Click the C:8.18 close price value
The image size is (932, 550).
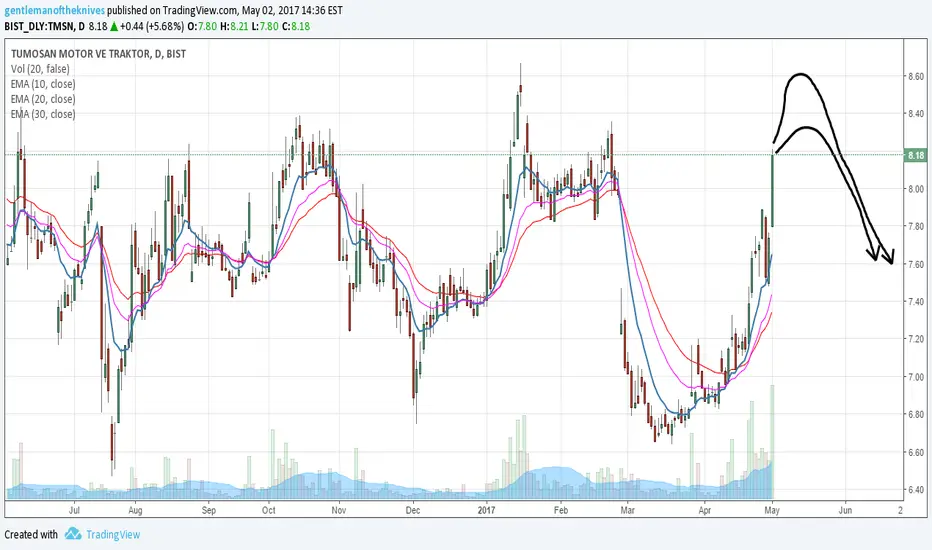pyautogui.click(x=296, y=26)
